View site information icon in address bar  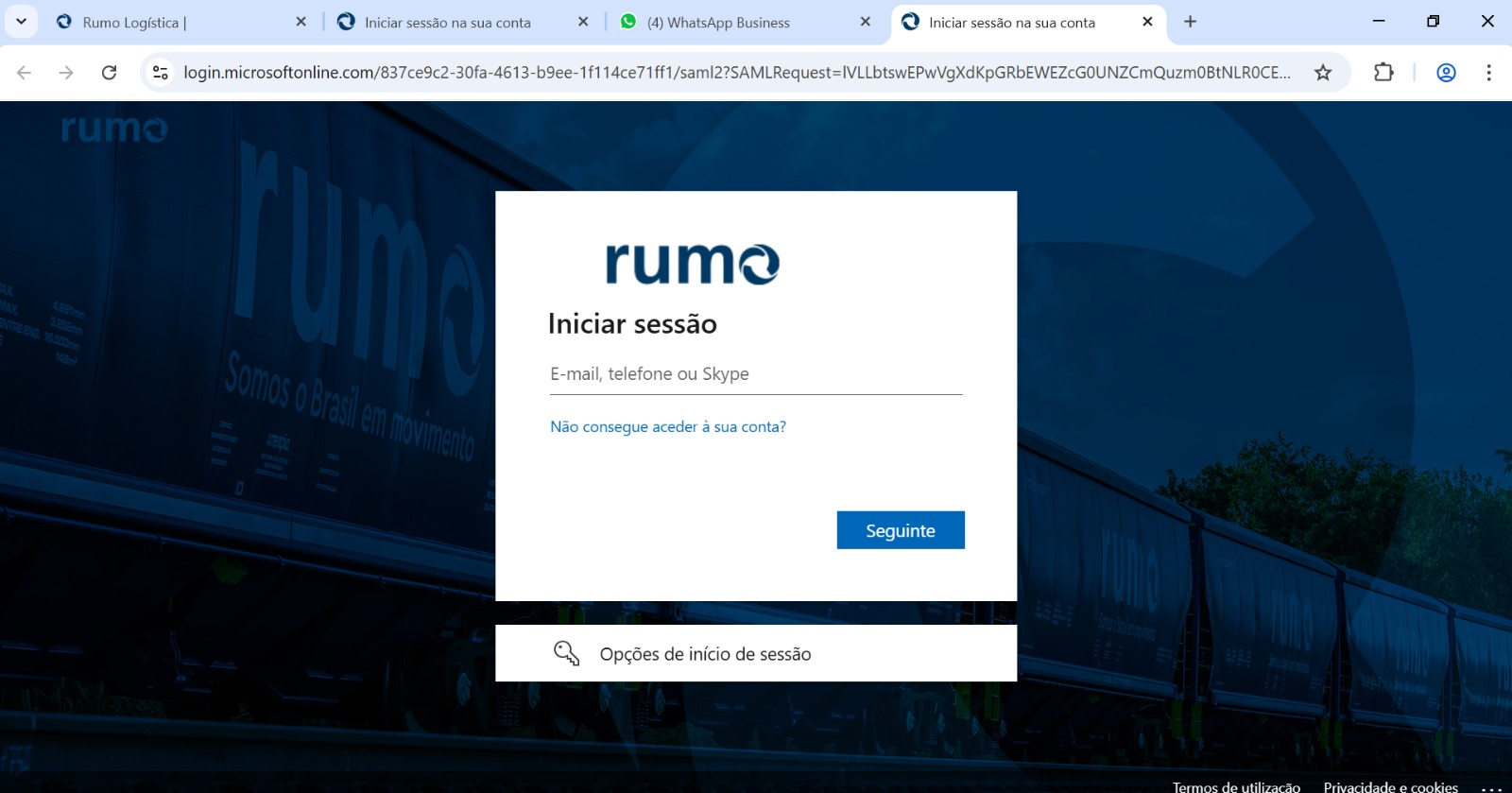161,73
